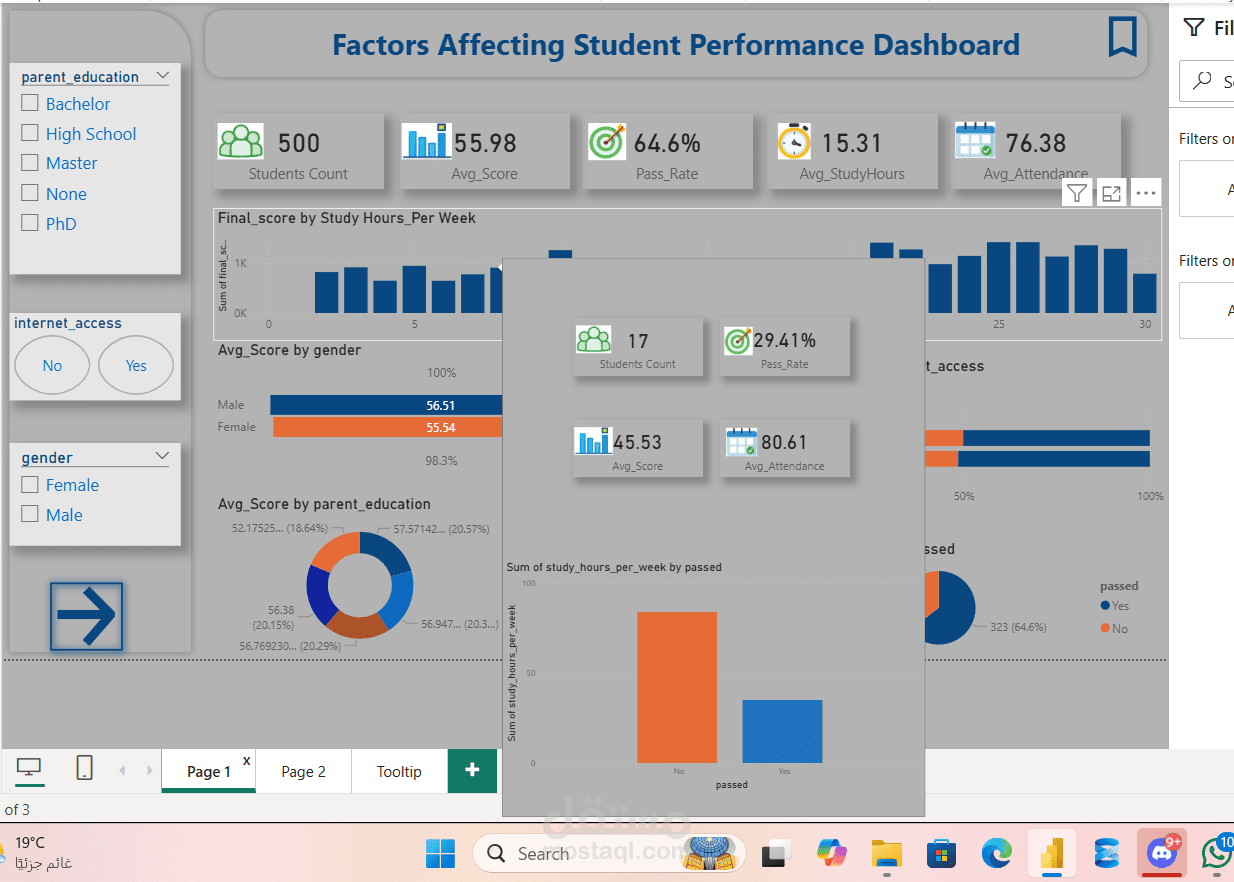Go to next page tabs arrow
1234x882 pixels.
150,770
